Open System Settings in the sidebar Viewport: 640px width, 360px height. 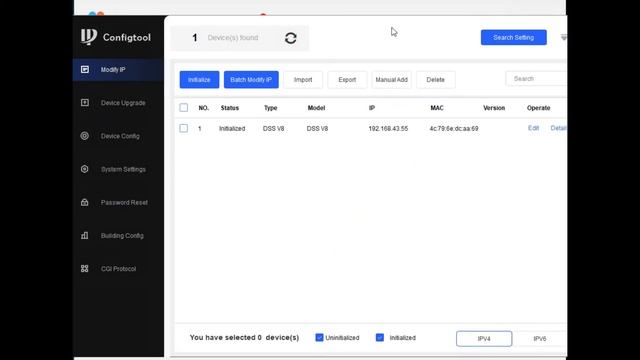click(123, 169)
